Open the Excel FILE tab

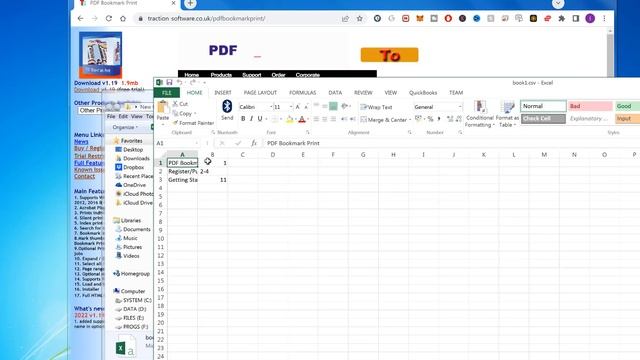(x=167, y=93)
